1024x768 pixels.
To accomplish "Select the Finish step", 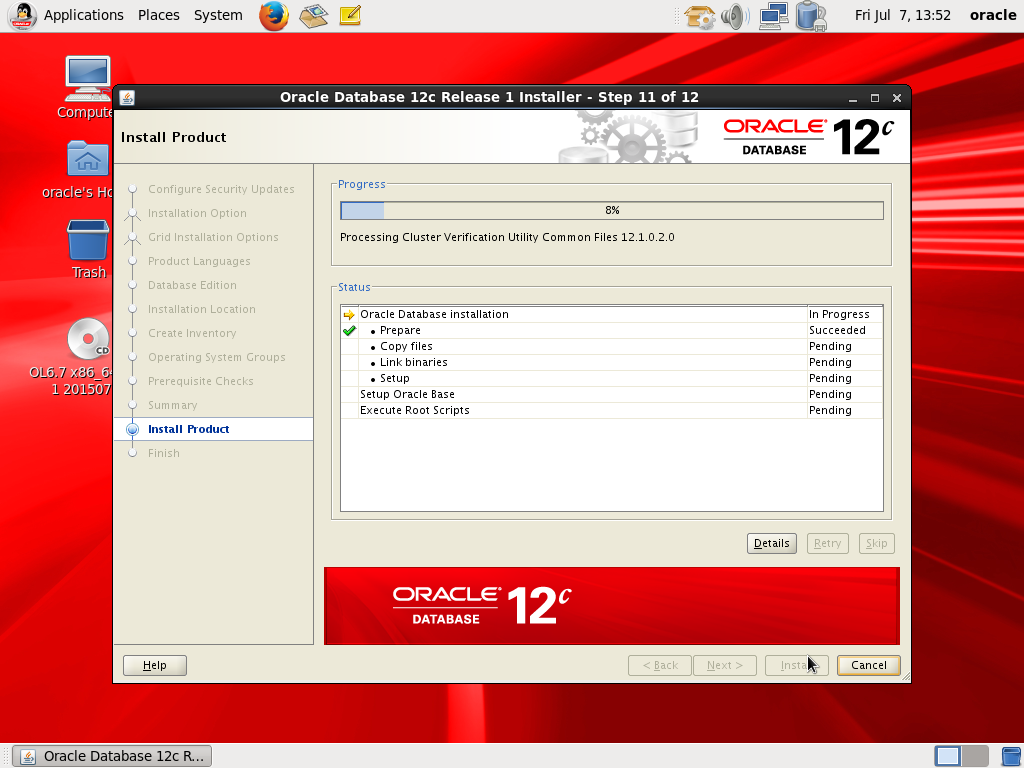I will 164,453.
